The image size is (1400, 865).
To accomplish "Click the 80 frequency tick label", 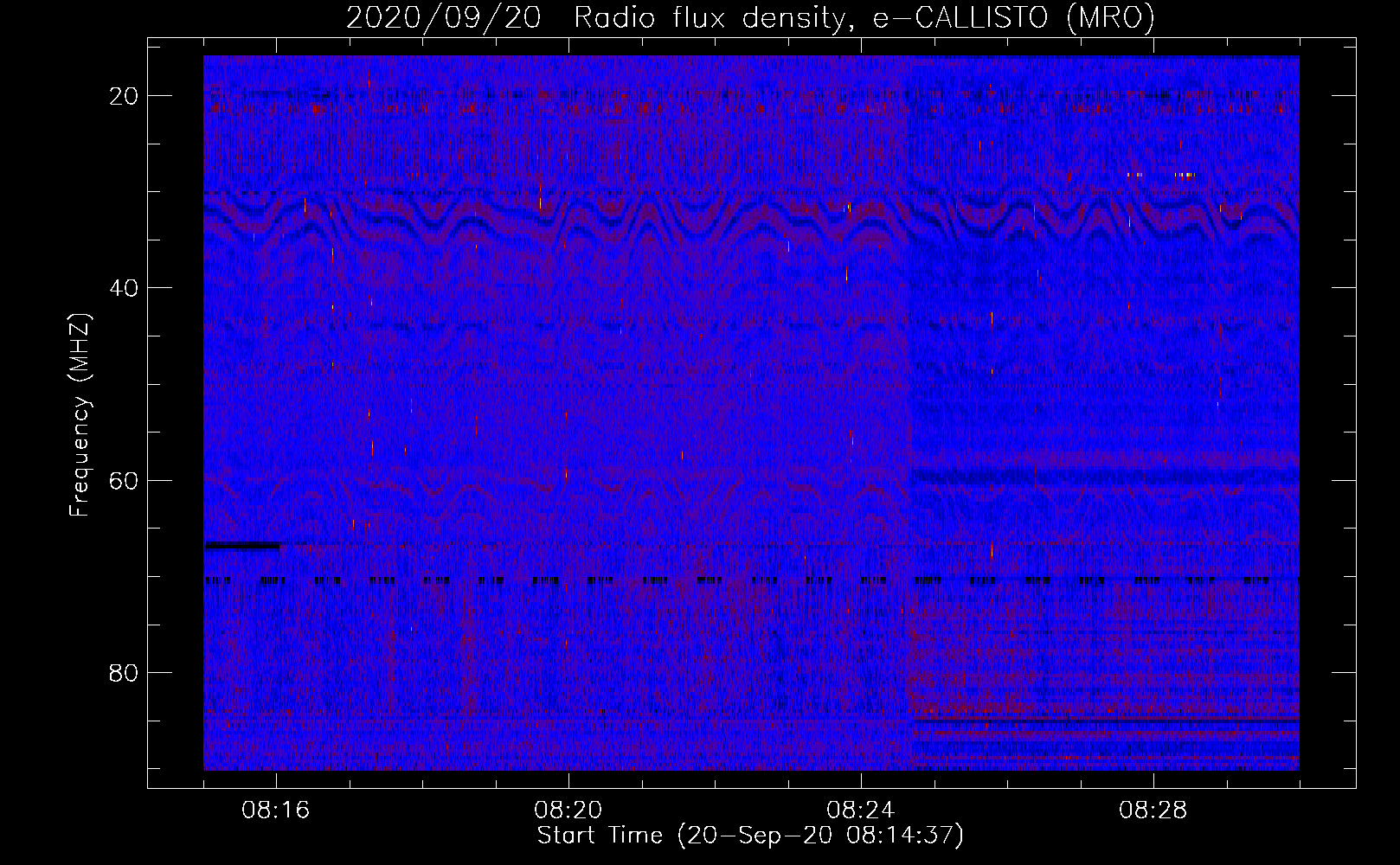I will tap(124, 672).
